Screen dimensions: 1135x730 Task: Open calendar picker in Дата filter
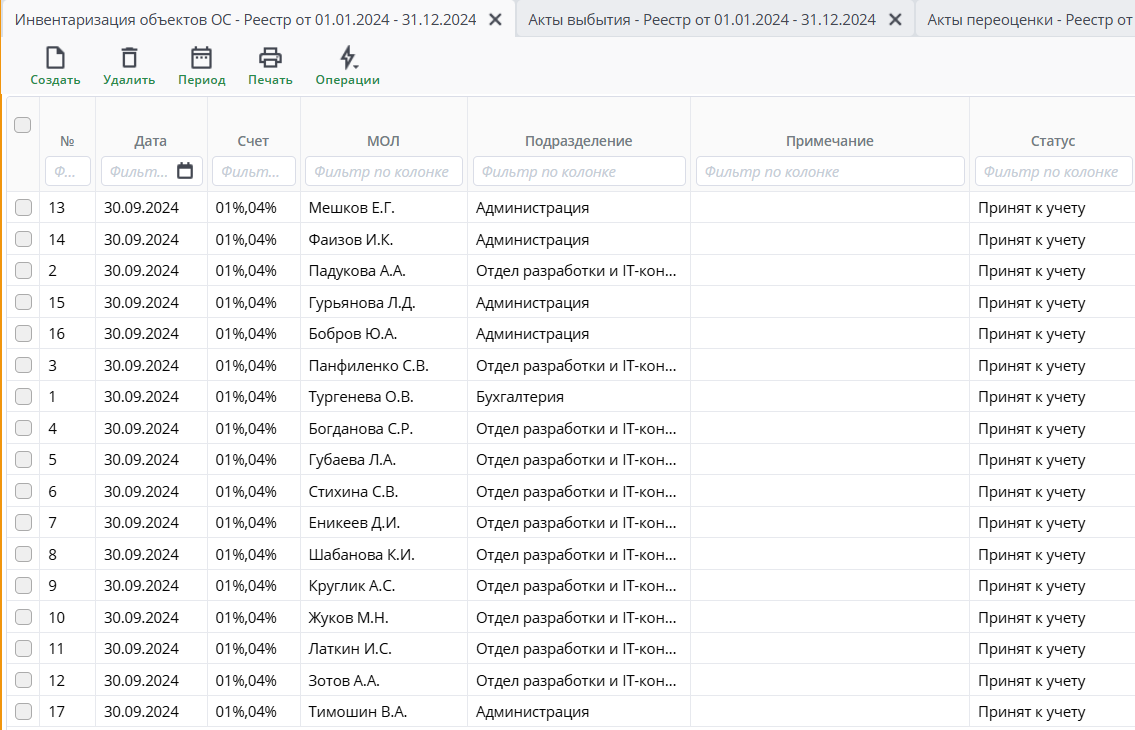185,171
